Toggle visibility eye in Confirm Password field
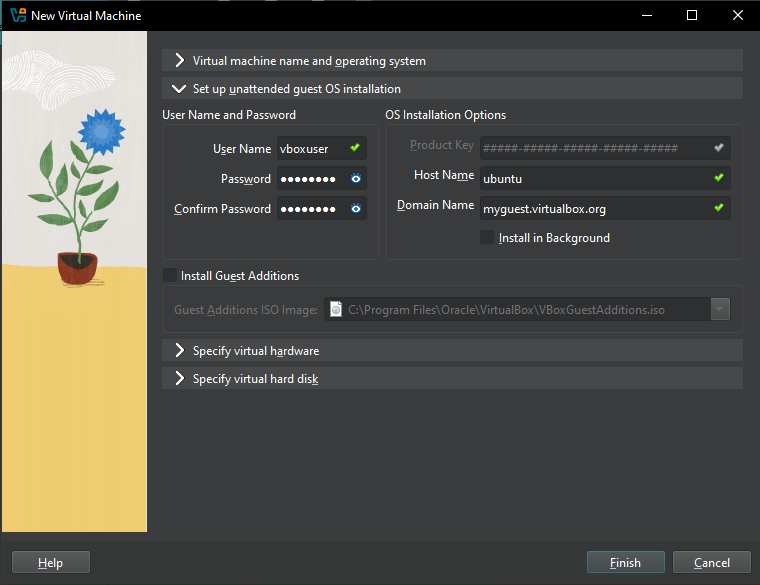Viewport: 760px width, 585px height. click(355, 209)
